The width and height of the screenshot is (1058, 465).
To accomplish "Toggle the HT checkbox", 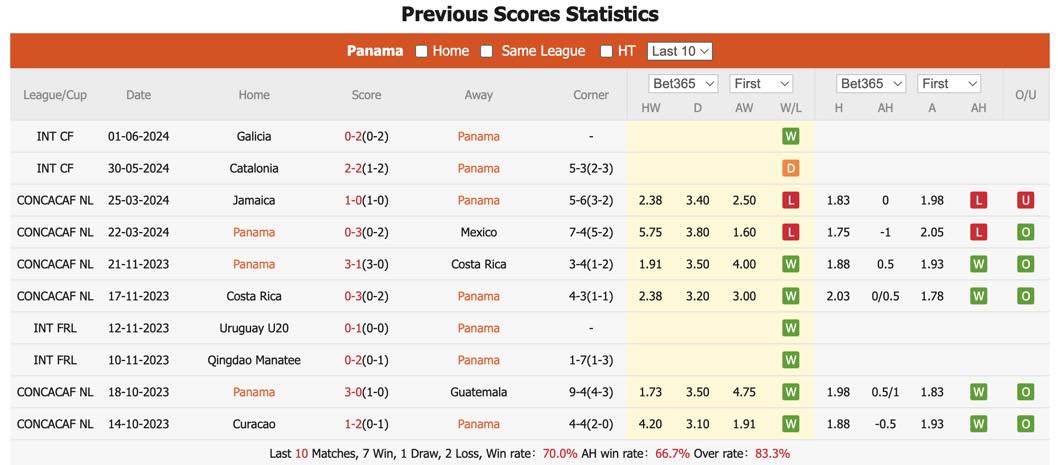I will (606, 51).
